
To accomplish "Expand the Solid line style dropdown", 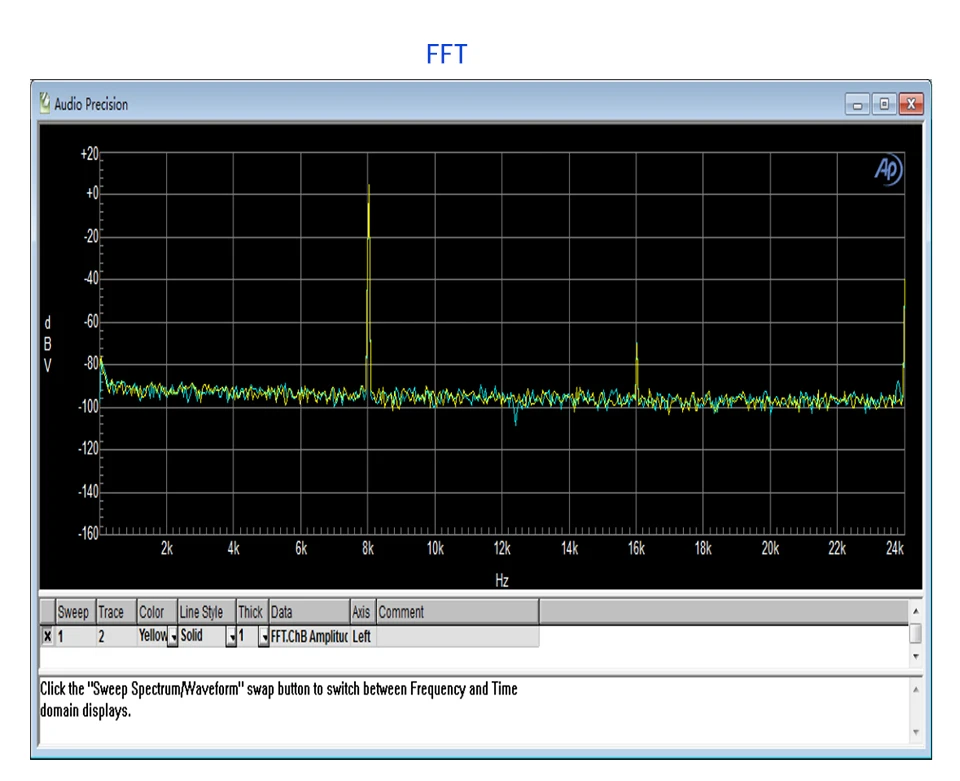I will pyautogui.click(x=231, y=637).
